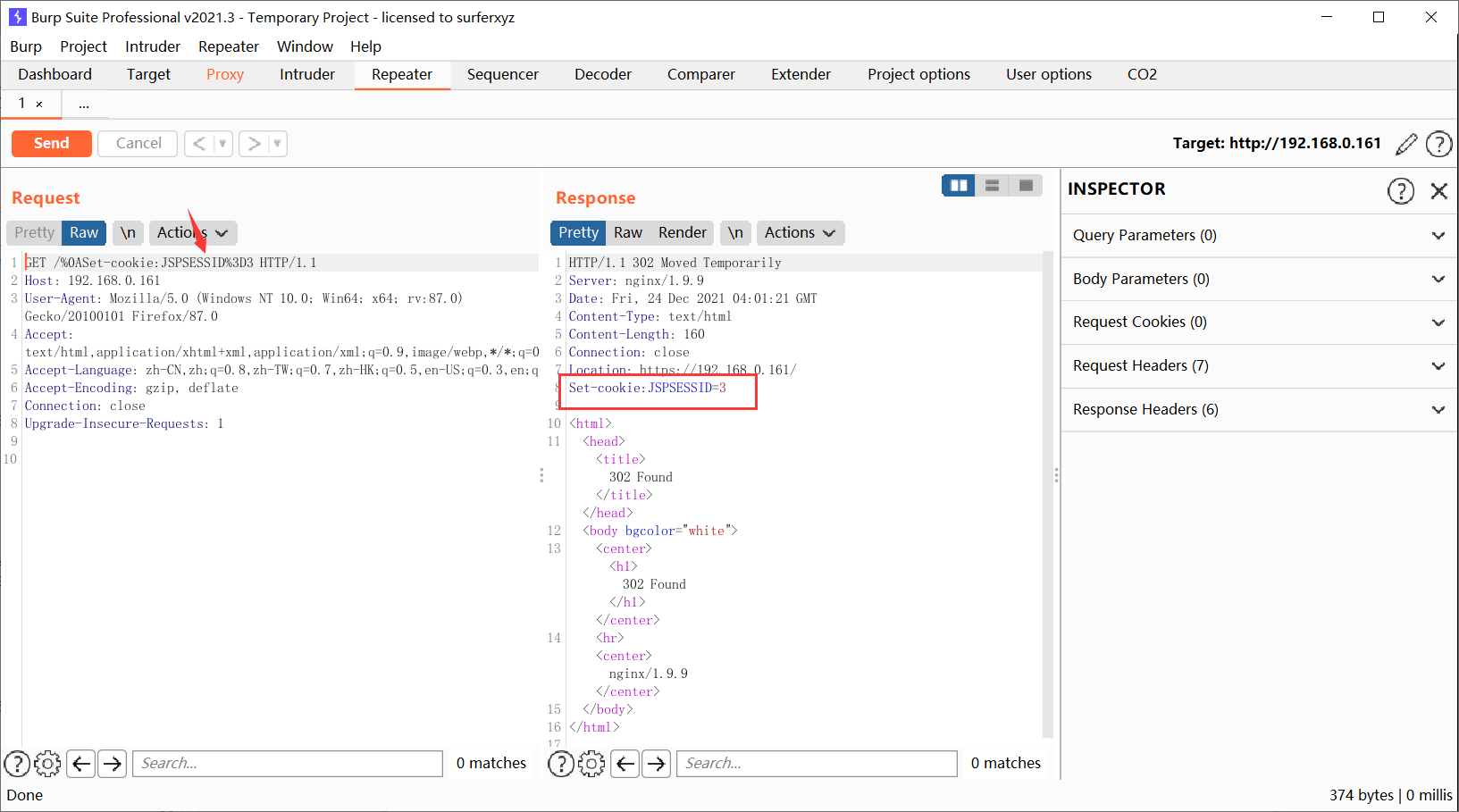Close the Inspector panel
The image size is (1459, 812).
click(x=1438, y=190)
